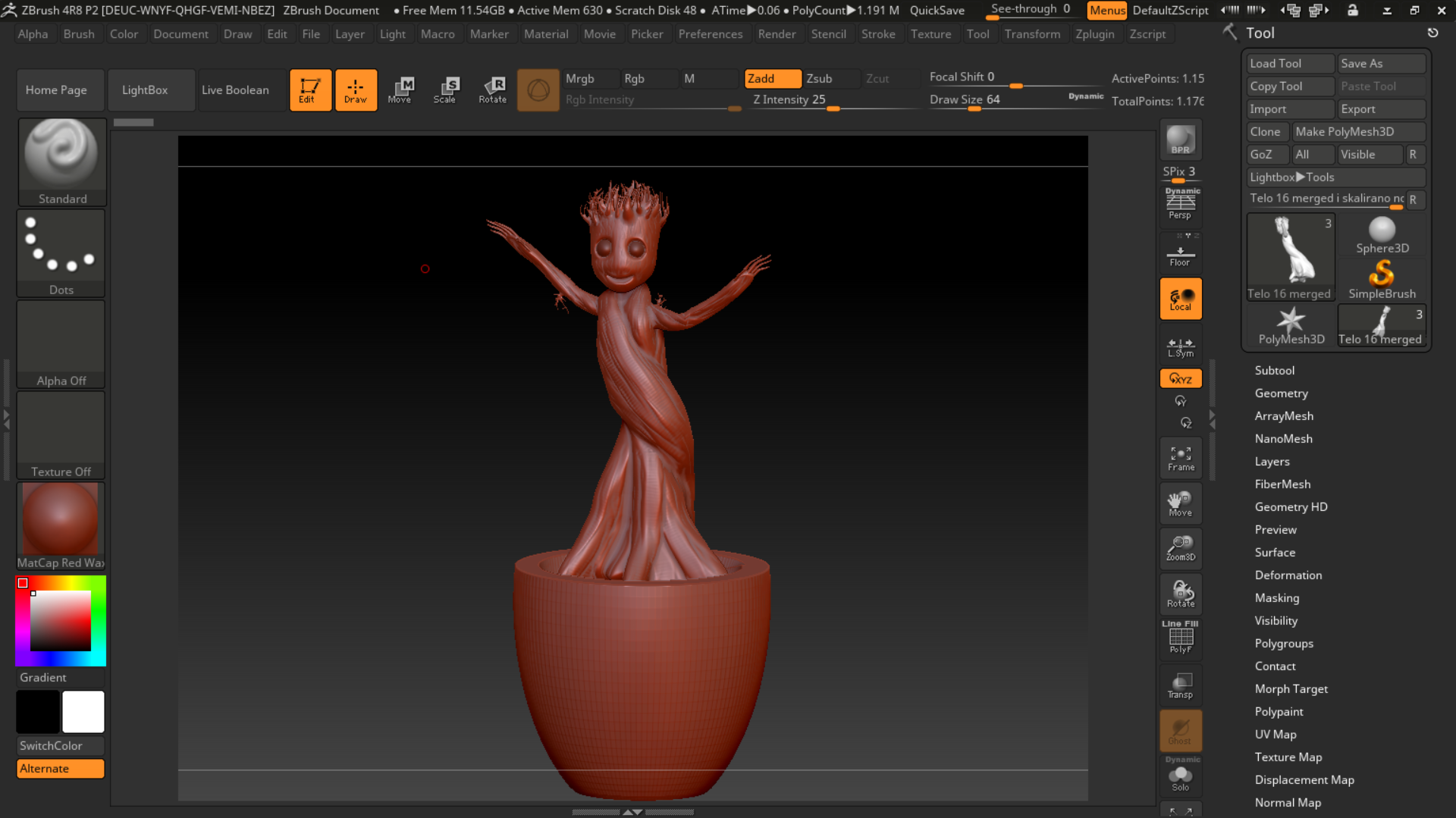Image resolution: width=1456 pixels, height=818 pixels.
Task: Expand the Geometry section
Action: pyautogui.click(x=1281, y=393)
